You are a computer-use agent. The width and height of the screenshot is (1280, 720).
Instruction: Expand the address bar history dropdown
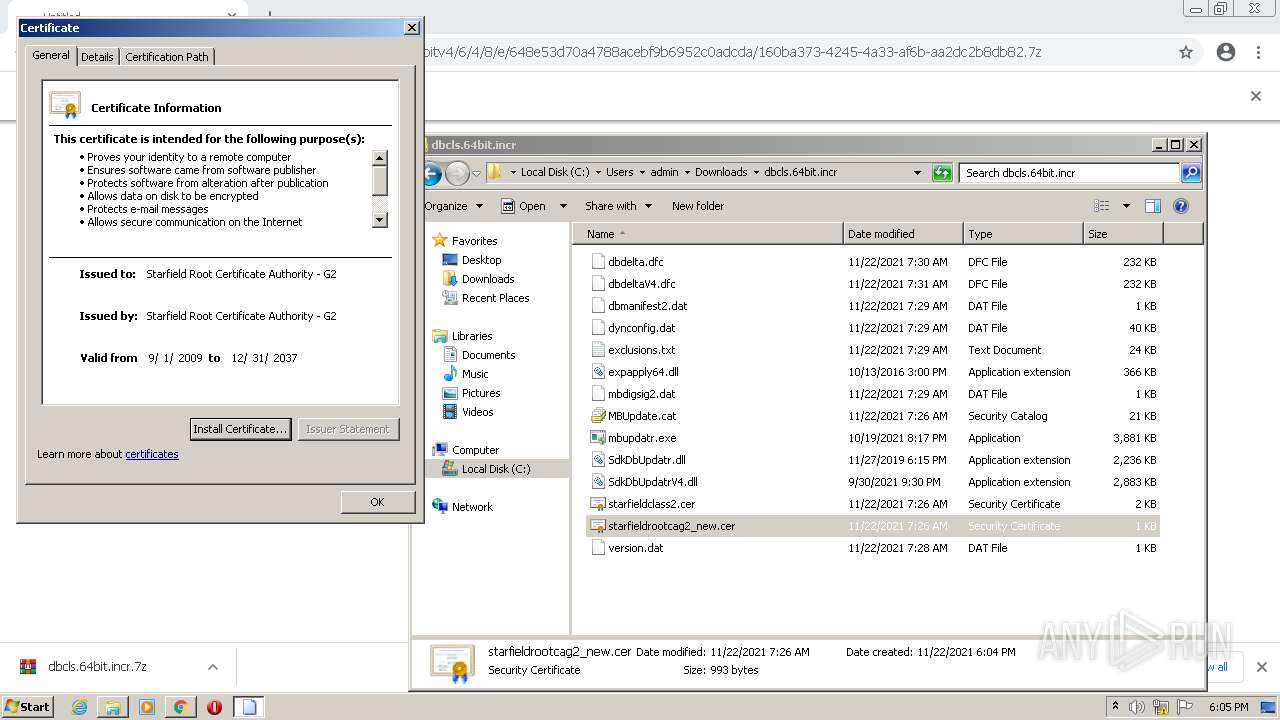pyautogui.click(x=917, y=173)
